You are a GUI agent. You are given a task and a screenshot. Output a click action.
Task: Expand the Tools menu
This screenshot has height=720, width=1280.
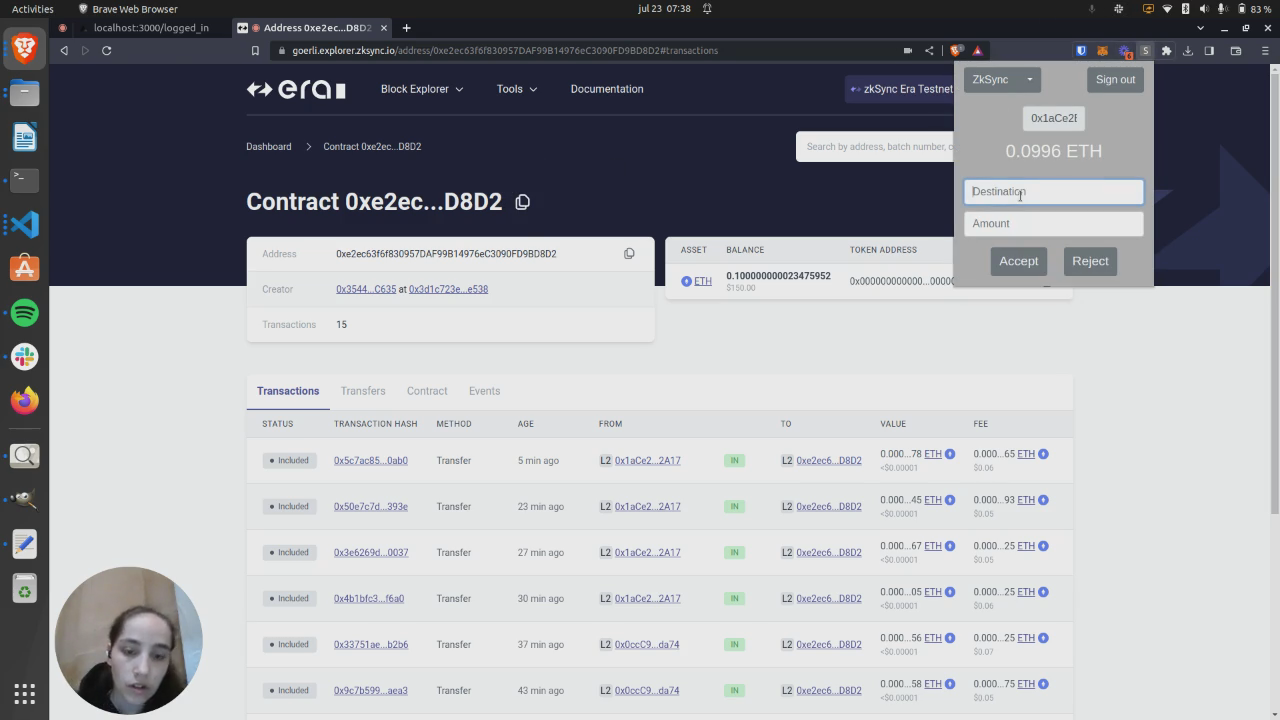point(517,89)
